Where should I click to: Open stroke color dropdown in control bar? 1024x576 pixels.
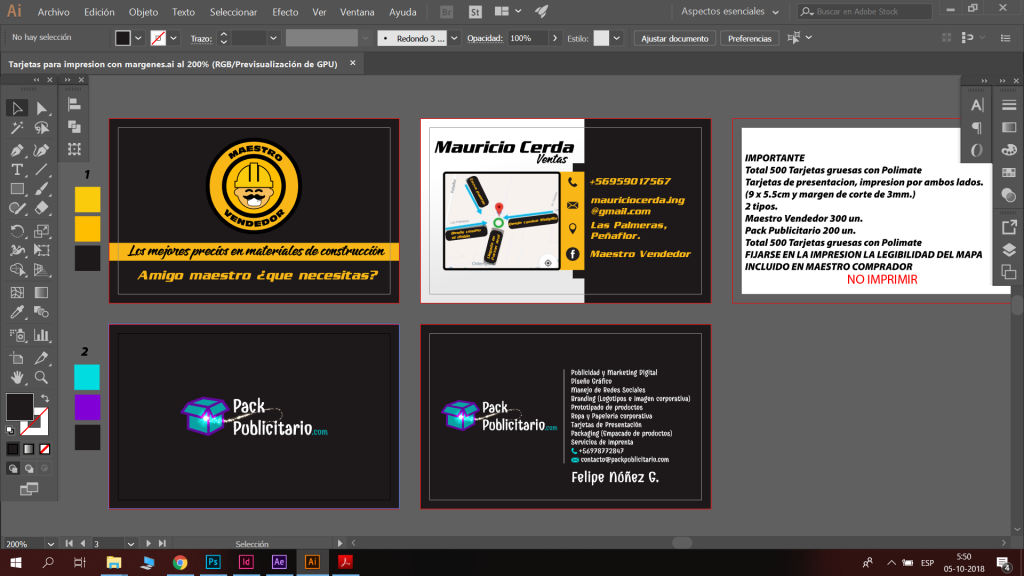tap(174, 39)
